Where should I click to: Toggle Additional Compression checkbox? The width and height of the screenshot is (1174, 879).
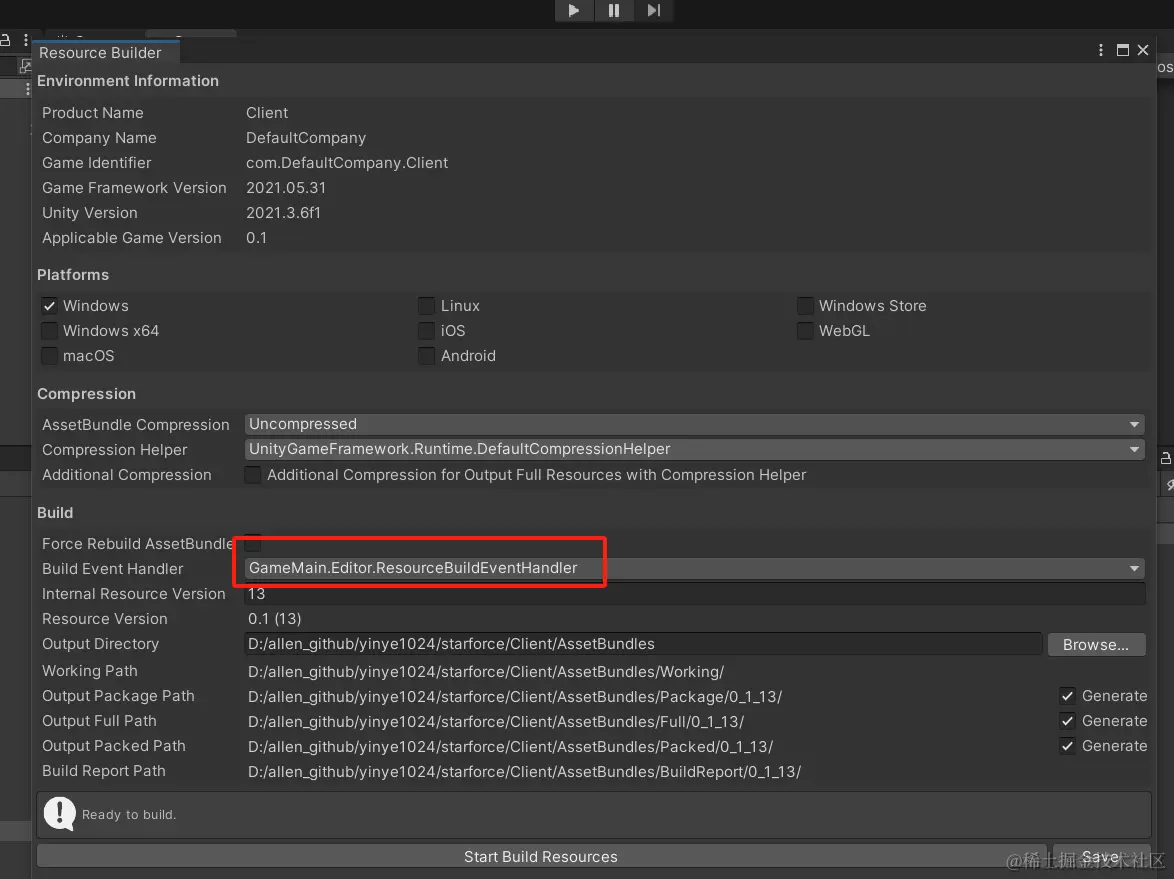tap(253, 475)
